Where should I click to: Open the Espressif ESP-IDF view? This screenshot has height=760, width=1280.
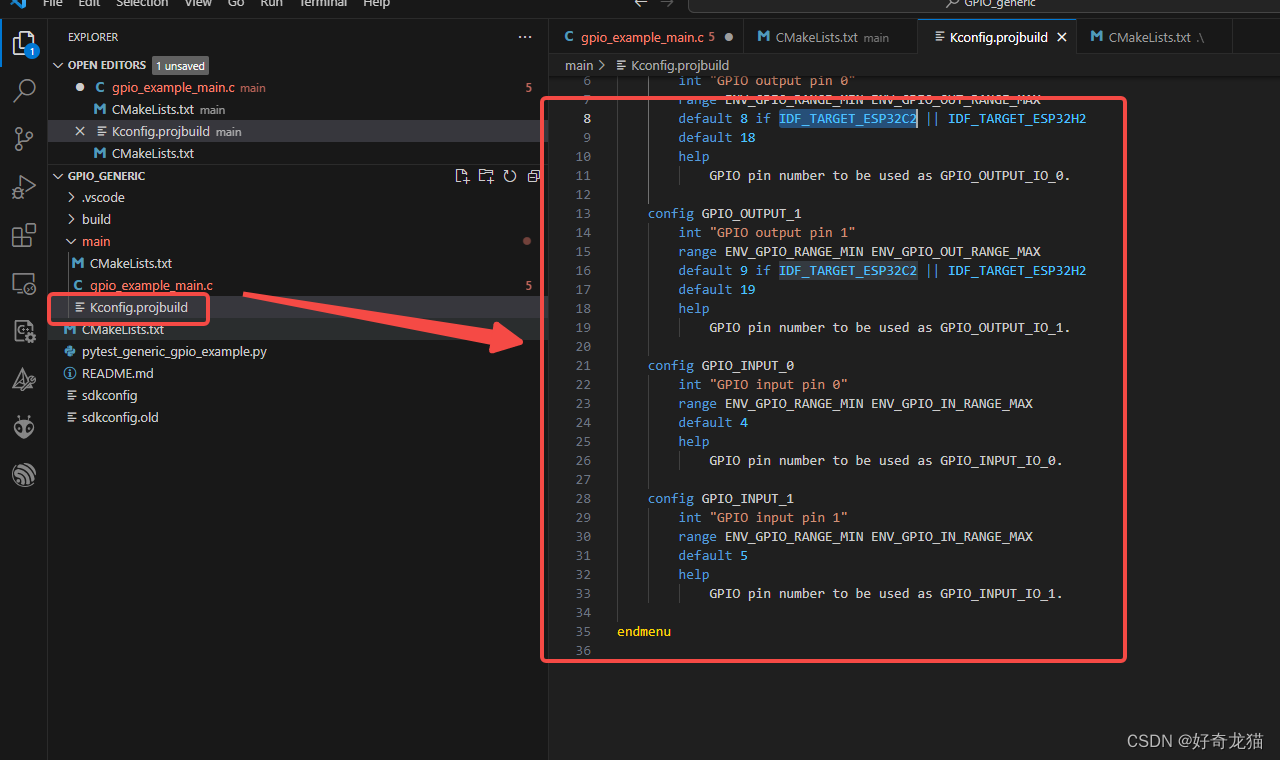[x=24, y=475]
